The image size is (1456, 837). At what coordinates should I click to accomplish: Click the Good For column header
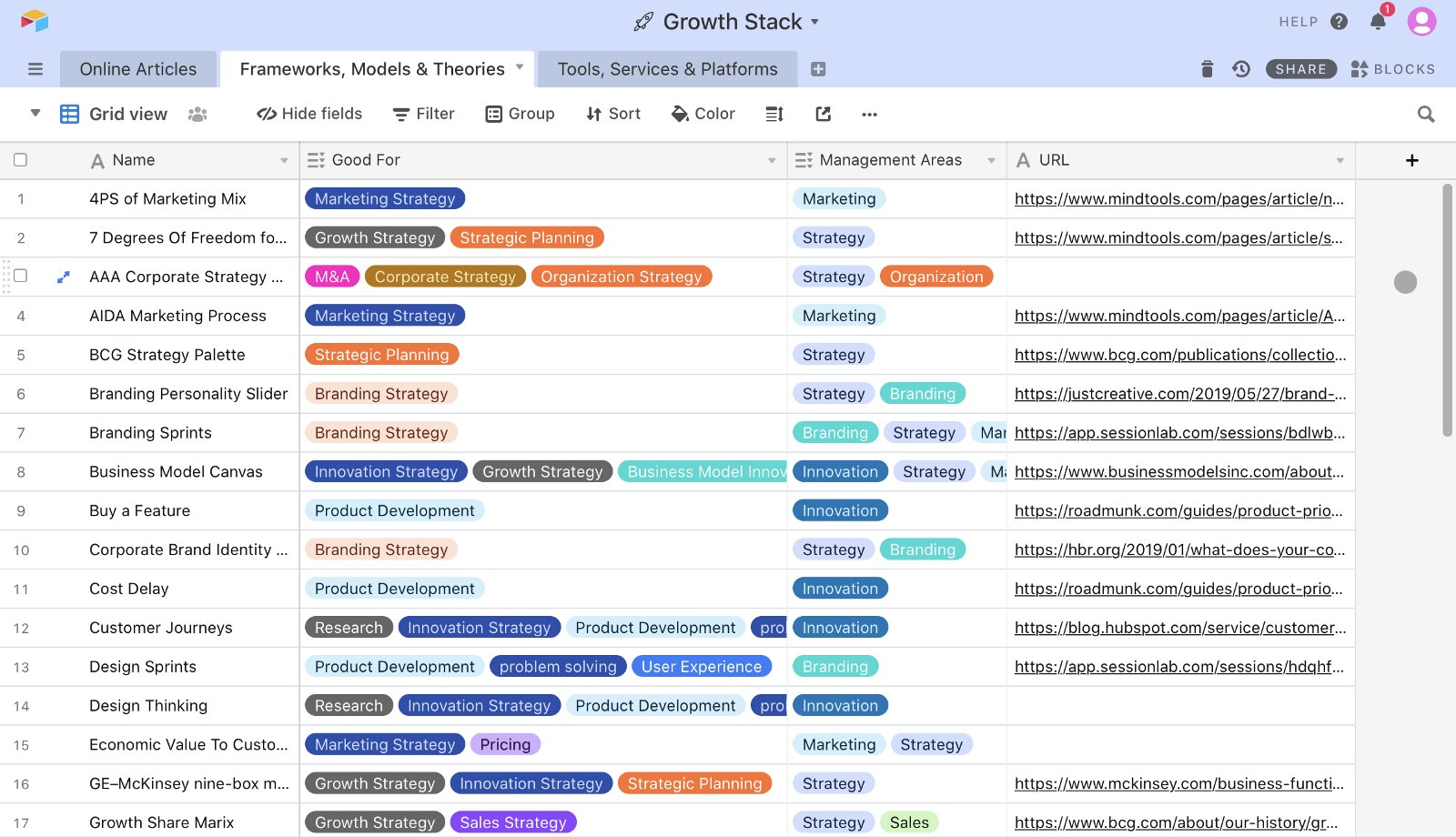[543, 160]
